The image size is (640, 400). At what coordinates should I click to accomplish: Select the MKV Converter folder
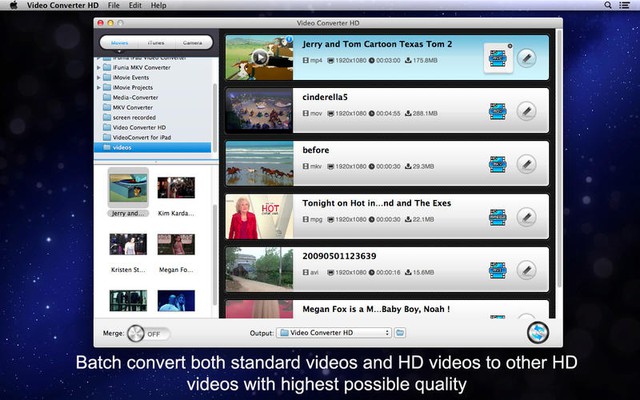(132, 107)
